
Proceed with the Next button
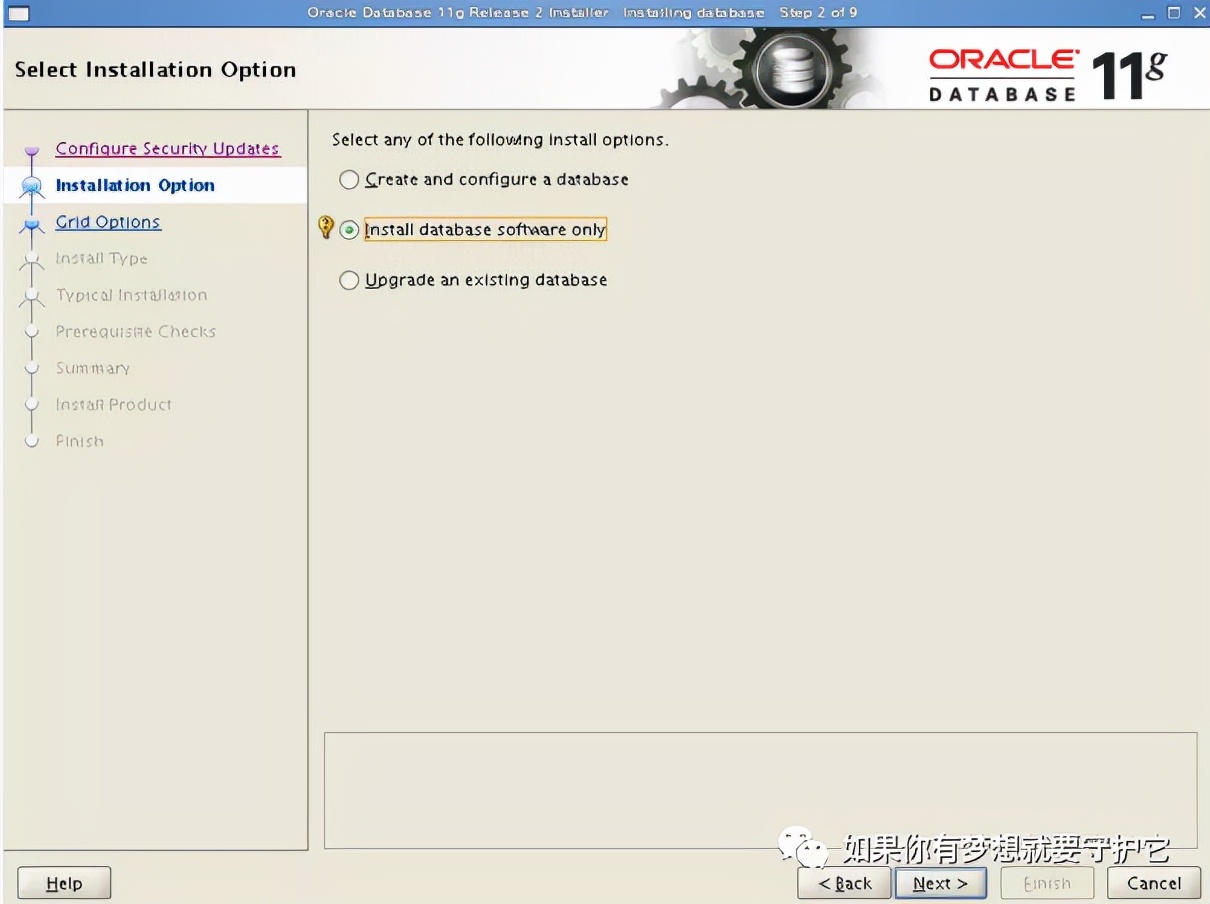940,883
